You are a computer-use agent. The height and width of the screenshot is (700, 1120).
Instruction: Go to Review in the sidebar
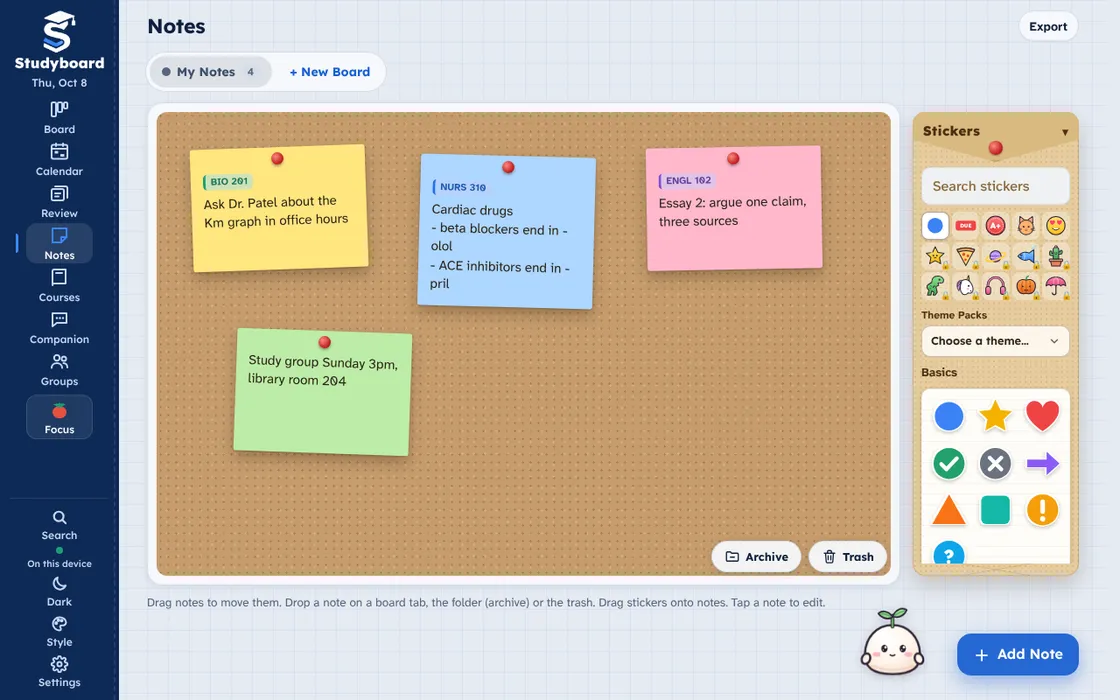pyautogui.click(x=59, y=202)
